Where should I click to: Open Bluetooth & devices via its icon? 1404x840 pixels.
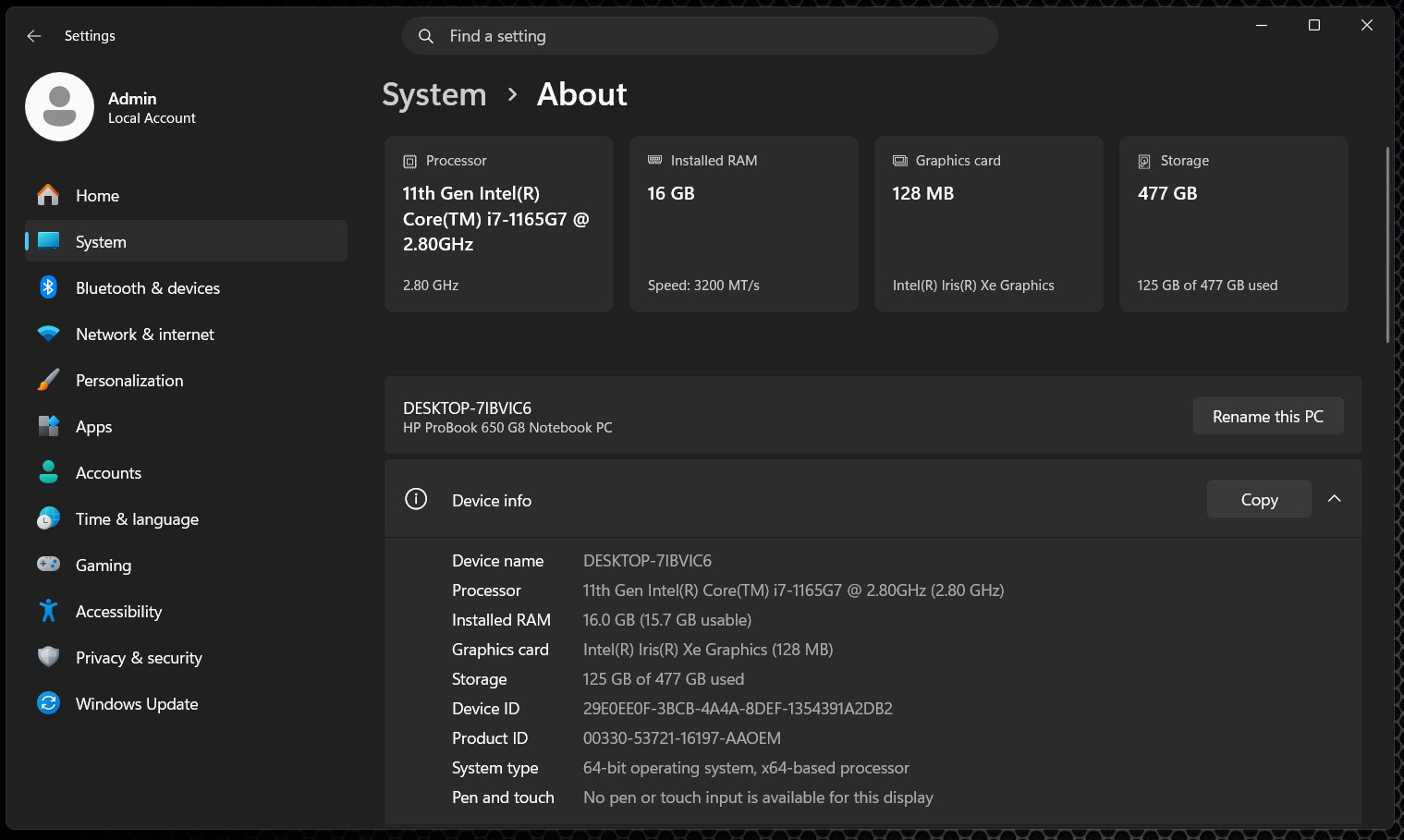click(48, 287)
